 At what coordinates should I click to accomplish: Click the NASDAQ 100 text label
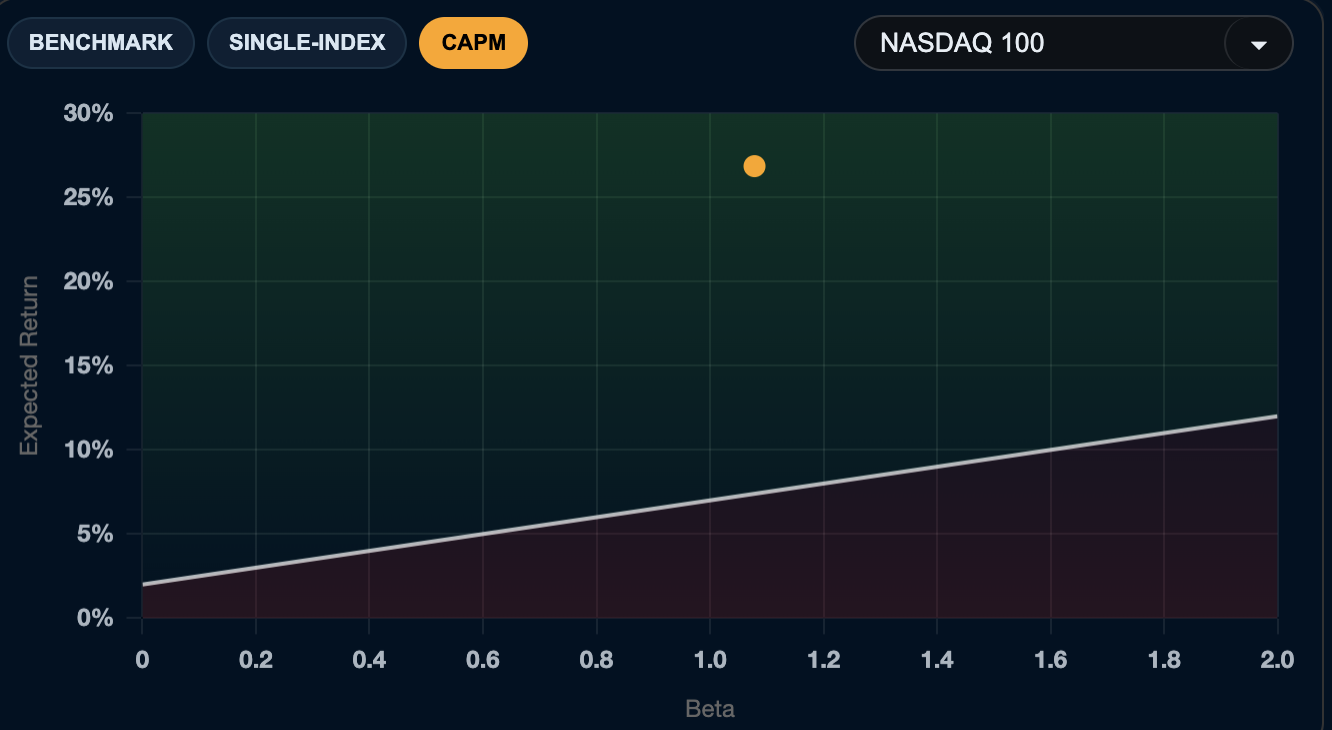pyautogui.click(x=962, y=43)
